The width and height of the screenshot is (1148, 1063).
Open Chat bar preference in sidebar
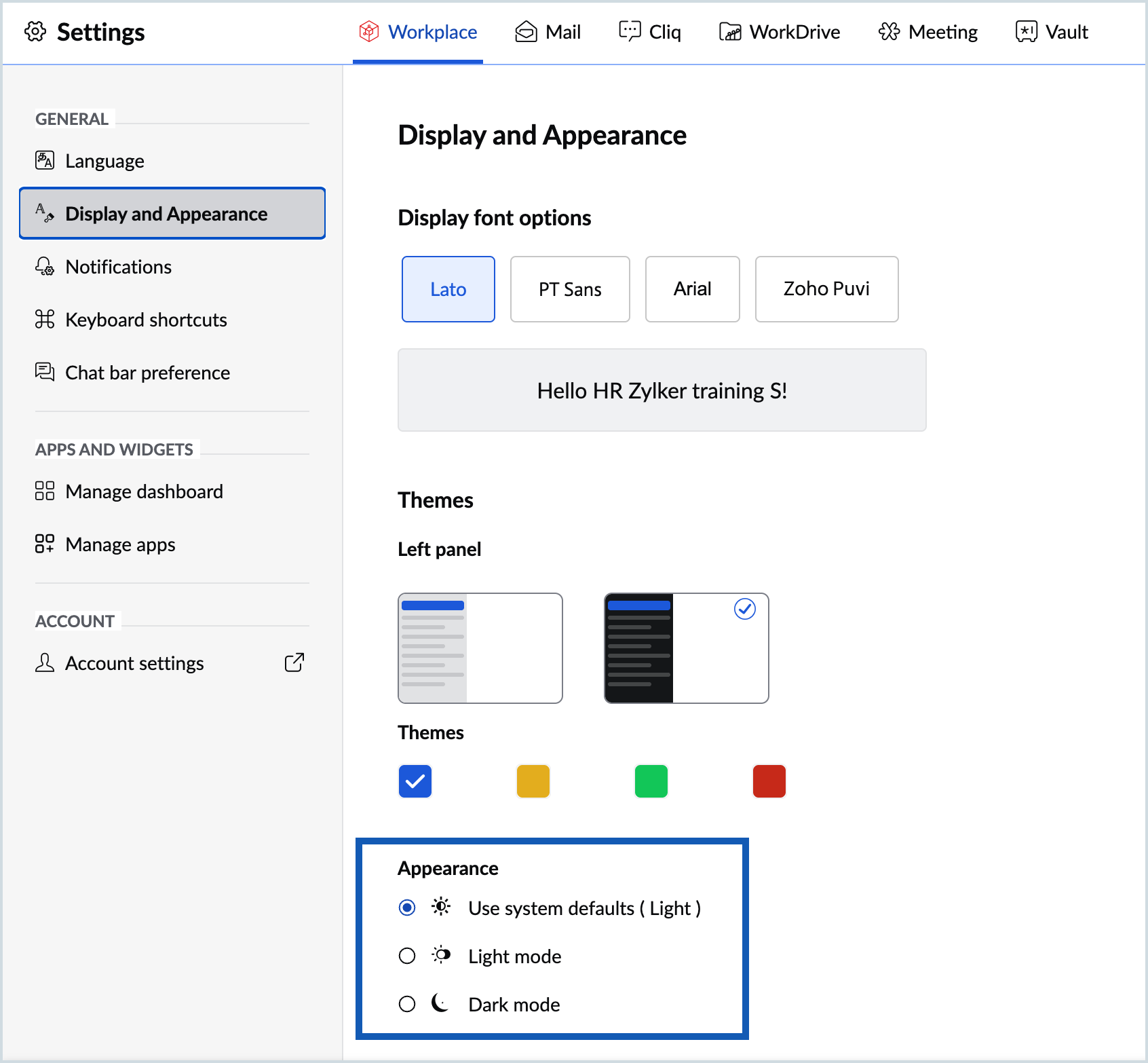coord(172,373)
